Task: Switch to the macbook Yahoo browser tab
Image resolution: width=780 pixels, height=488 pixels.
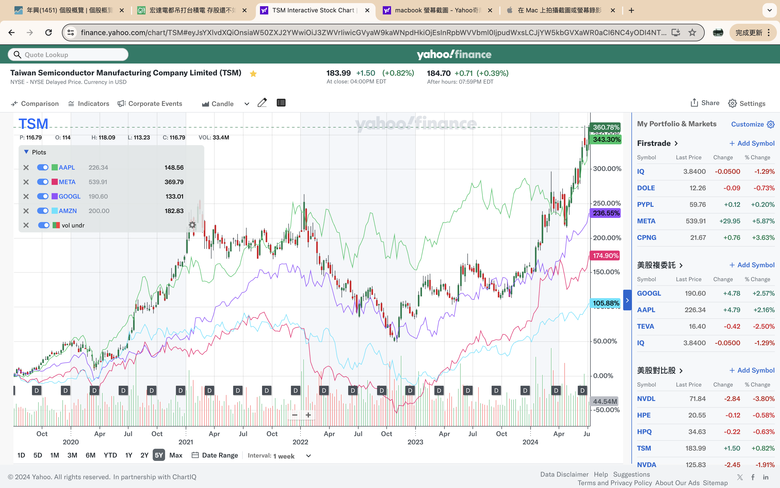Action: (x=437, y=10)
